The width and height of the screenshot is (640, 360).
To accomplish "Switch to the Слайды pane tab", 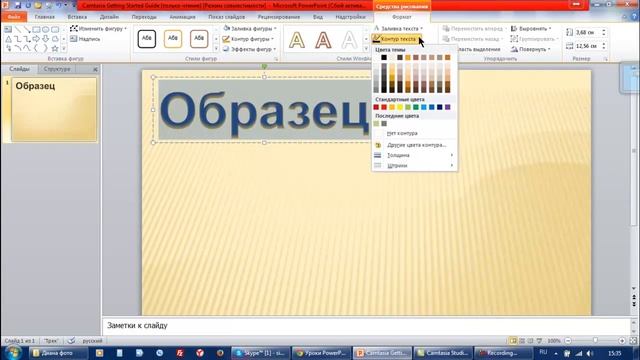I will [20, 69].
